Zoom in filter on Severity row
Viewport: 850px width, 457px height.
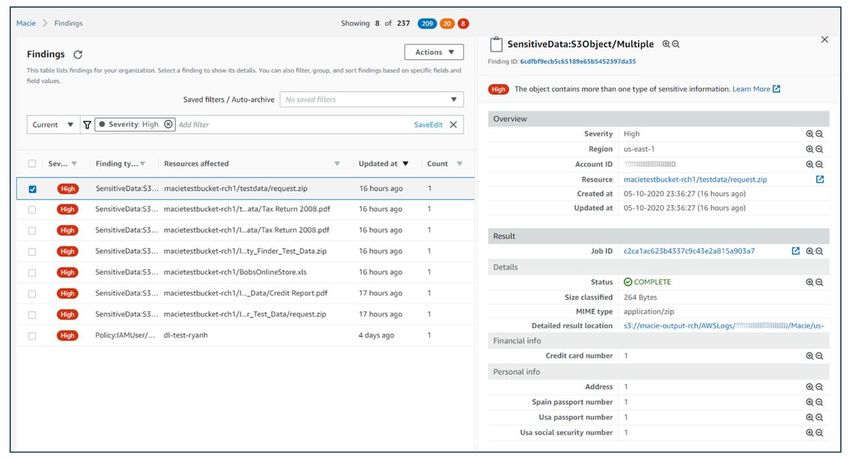[x=810, y=134]
